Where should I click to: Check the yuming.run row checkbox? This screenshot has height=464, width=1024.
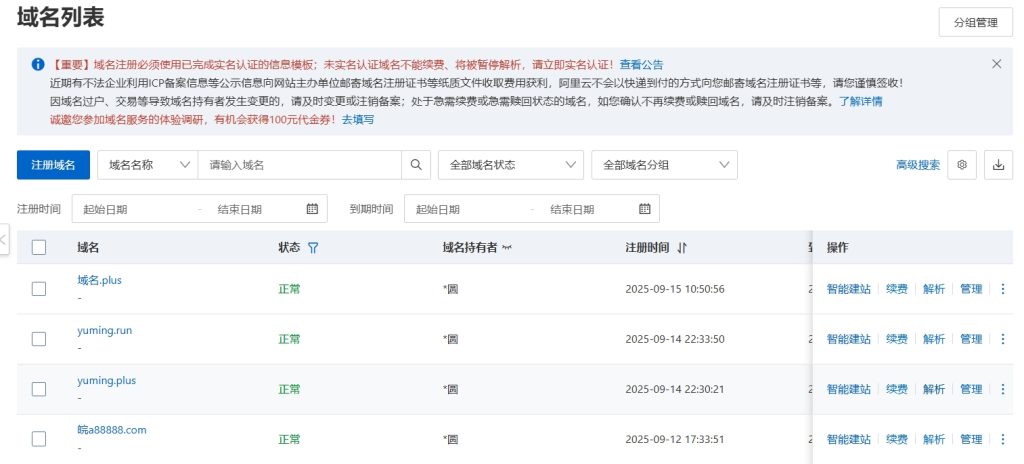pyautogui.click(x=39, y=339)
